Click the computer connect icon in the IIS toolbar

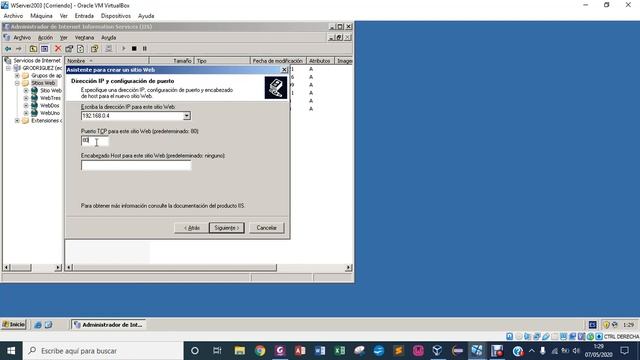click(108, 49)
